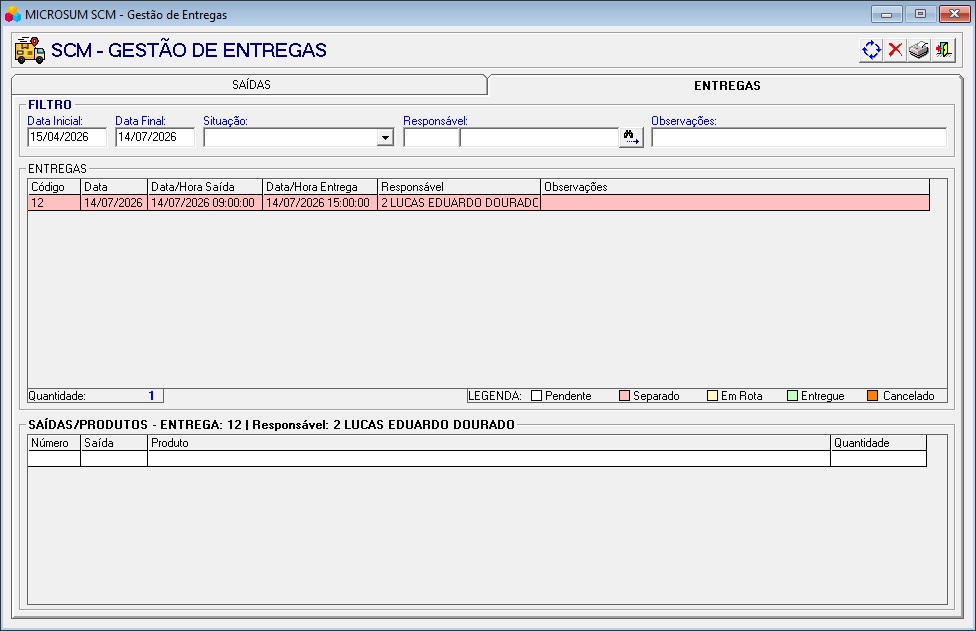
Task: Click the Código column header in ENTREGAS
Action: point(54,187)
